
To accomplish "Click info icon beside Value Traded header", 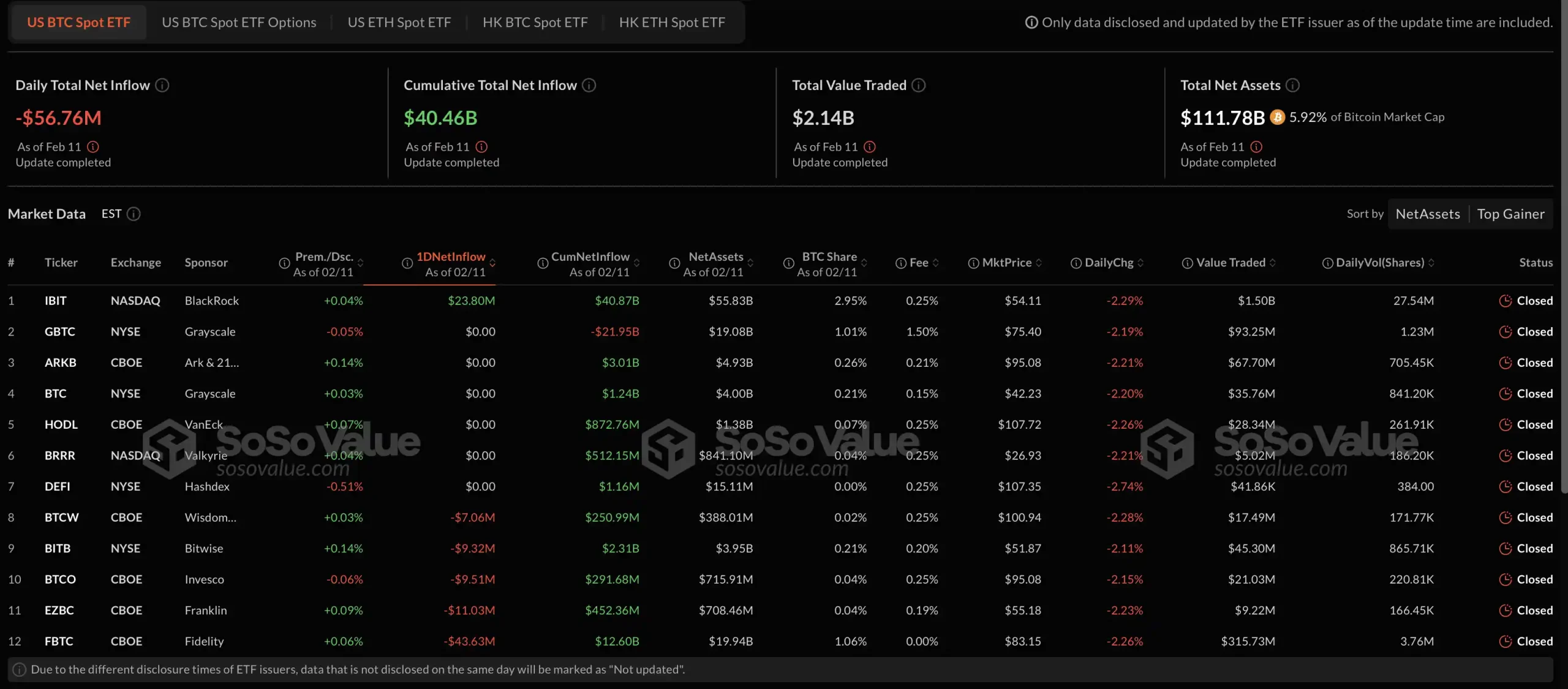I will (x=1187, y=263).
